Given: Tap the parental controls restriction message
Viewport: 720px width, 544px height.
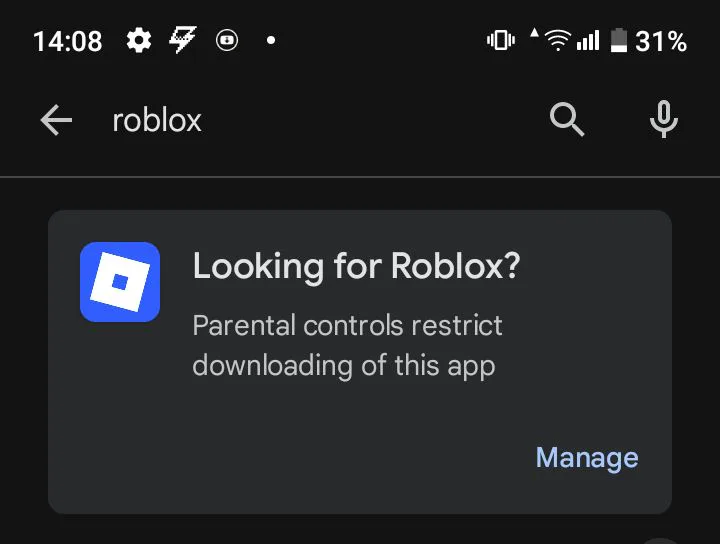Looking at the screenshot, I should 347,346.
